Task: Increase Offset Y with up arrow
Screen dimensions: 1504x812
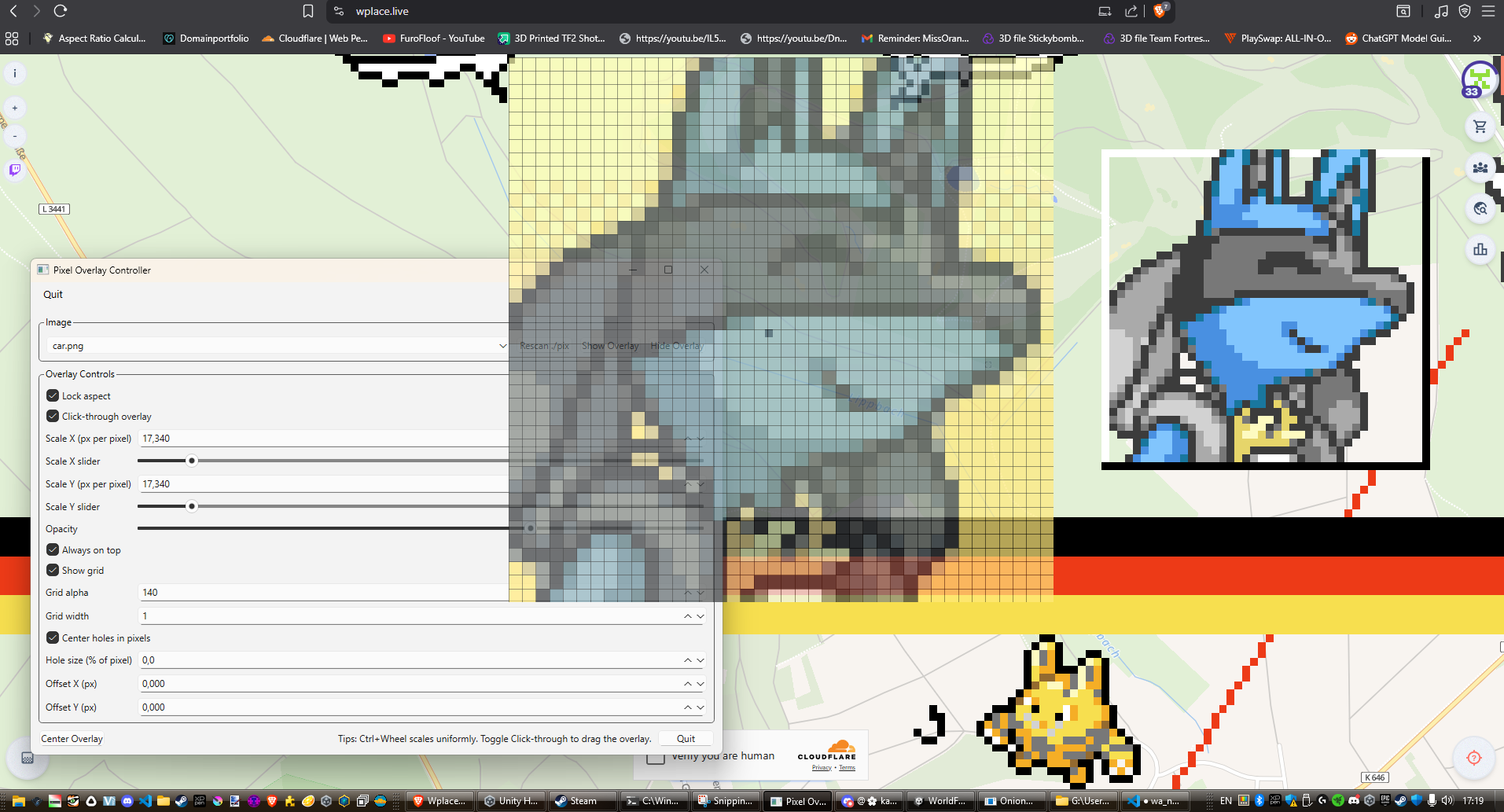Action: [x=688, y=707]
